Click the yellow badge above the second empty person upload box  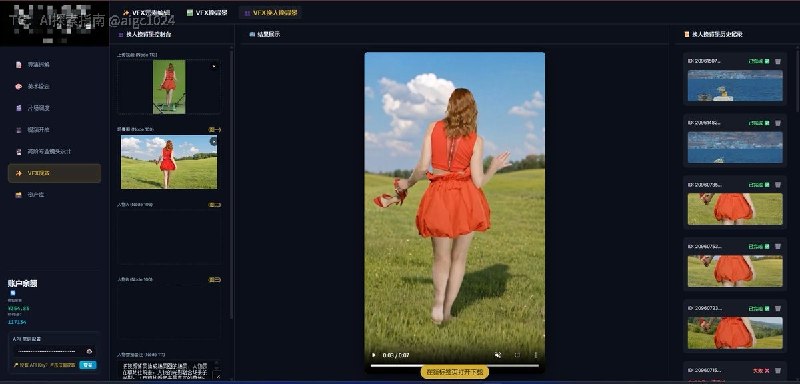click(x=214, y=279)
